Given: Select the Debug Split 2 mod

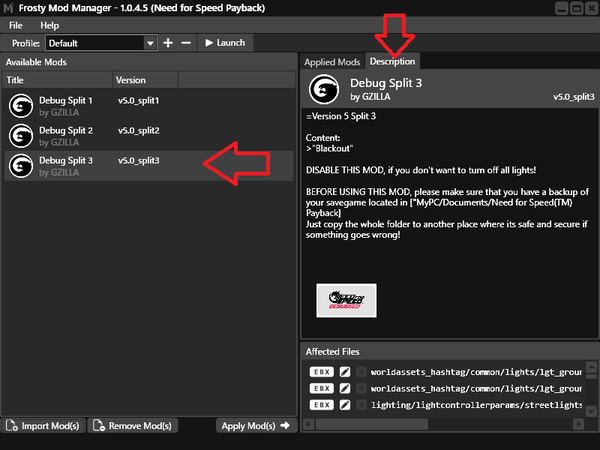Looking at the screenshot, I should pyautogui.click(x=148, y=136).
